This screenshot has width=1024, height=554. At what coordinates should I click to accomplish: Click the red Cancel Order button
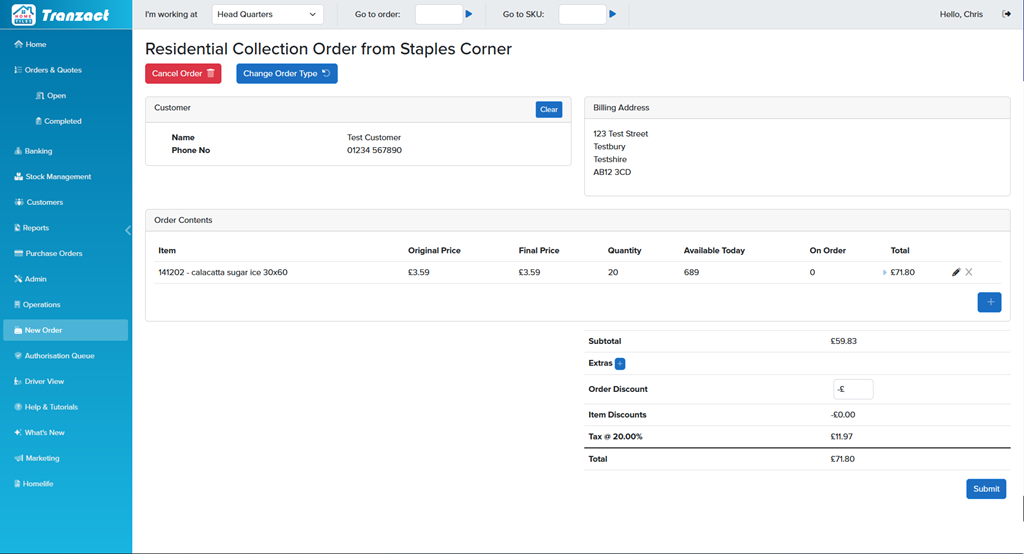[x=183, y=74]
